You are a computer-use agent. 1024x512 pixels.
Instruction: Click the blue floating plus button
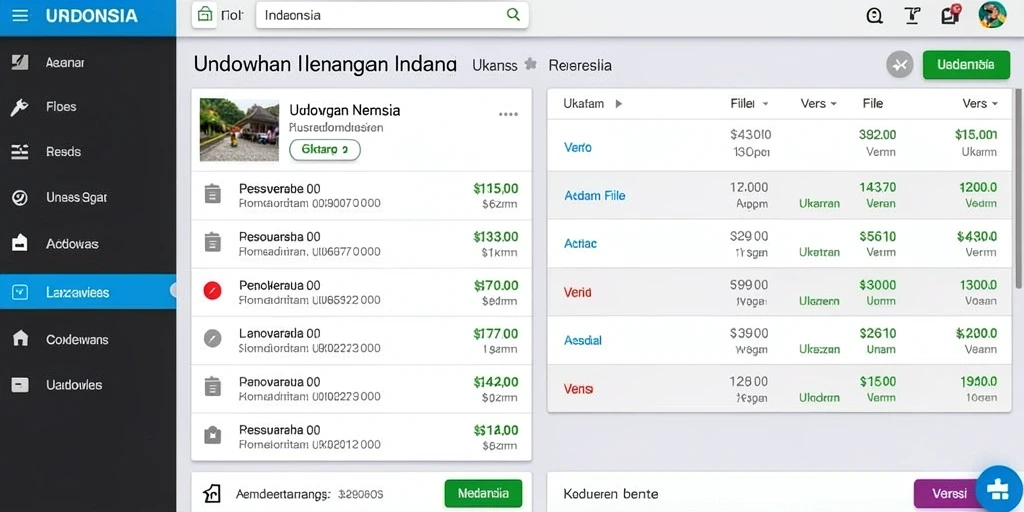pos(999,490)
